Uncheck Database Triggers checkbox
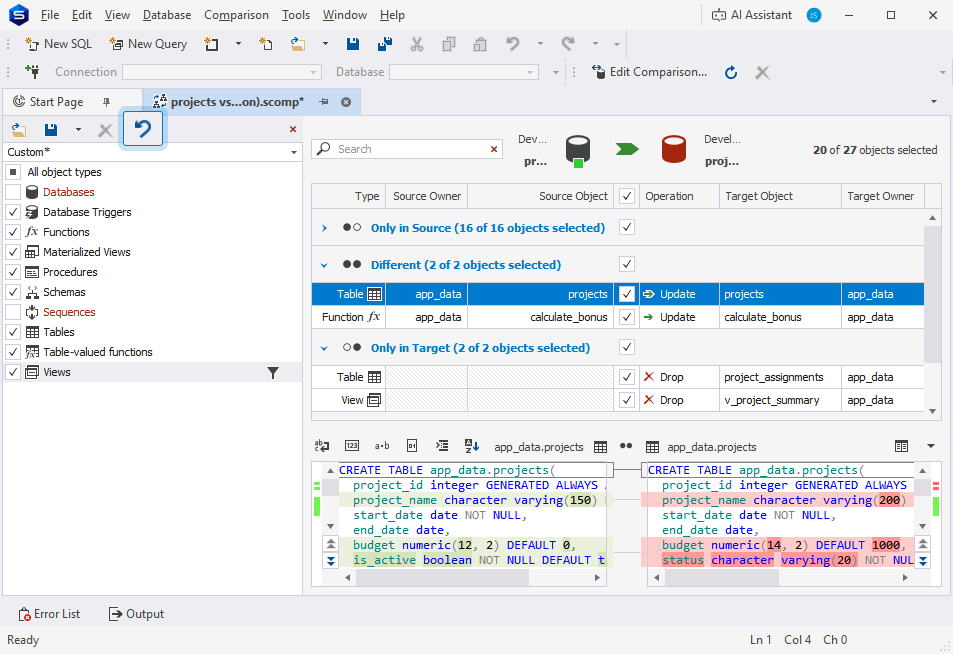 coord(13,212)
